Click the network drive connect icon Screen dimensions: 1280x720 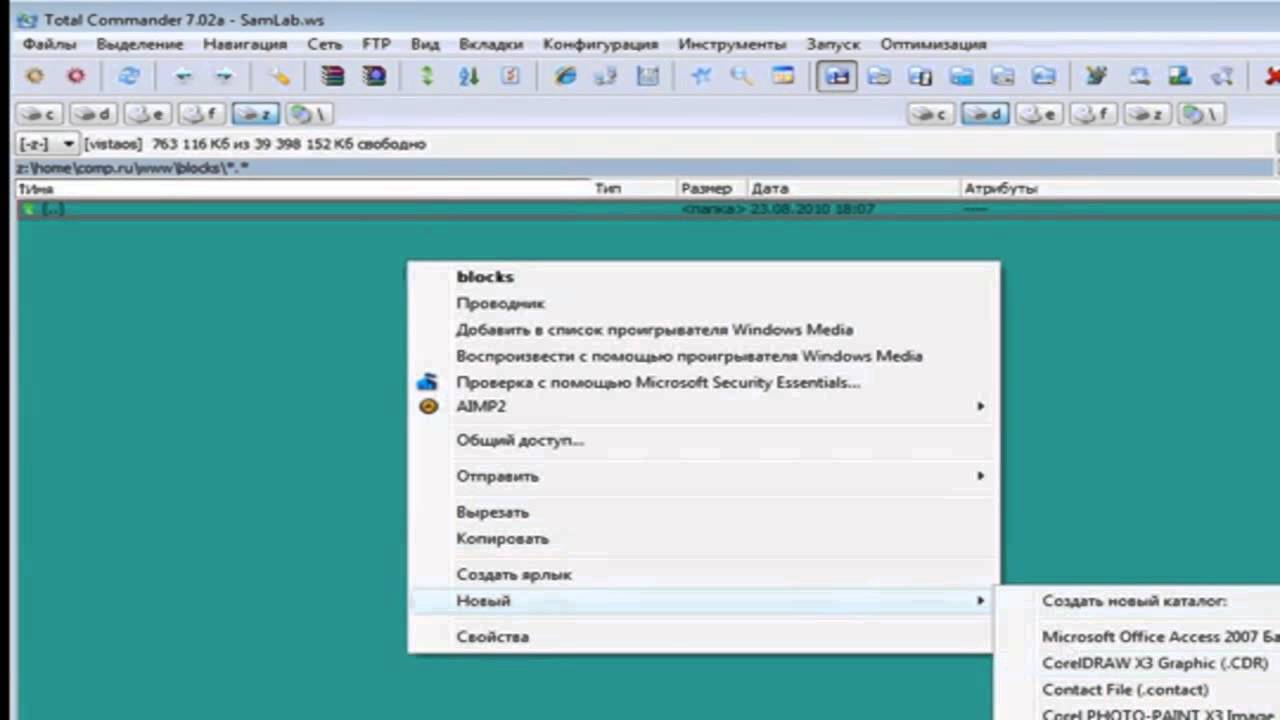pos(1139,76)
